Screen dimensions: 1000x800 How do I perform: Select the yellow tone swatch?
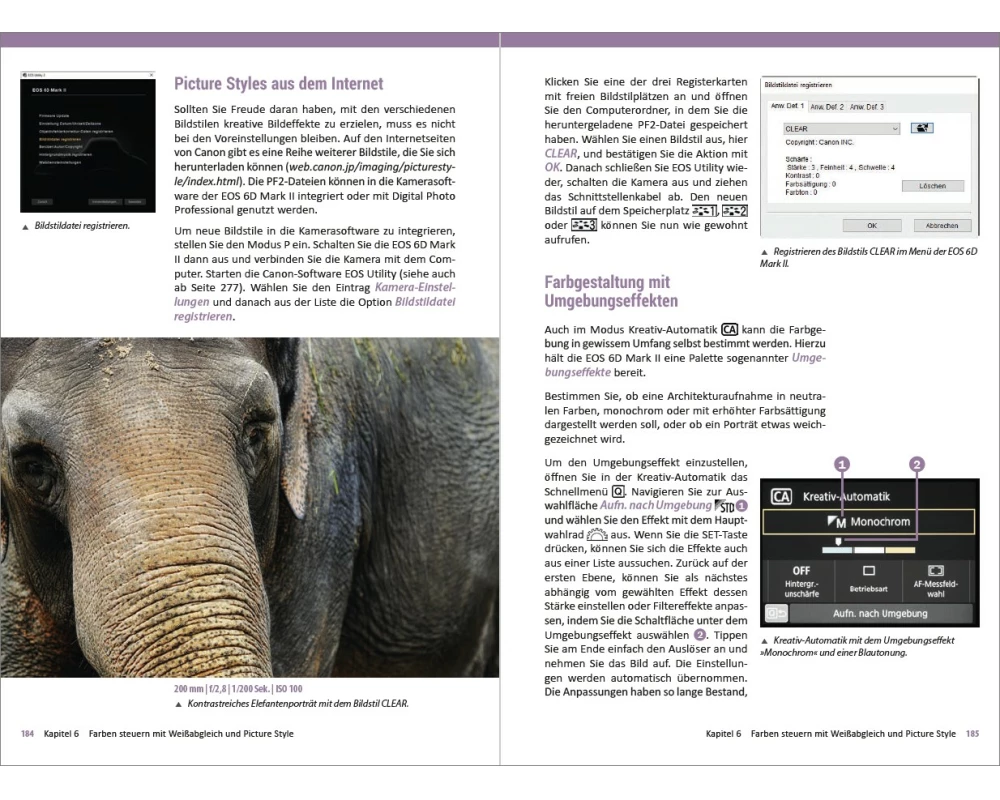coord(900,549)
